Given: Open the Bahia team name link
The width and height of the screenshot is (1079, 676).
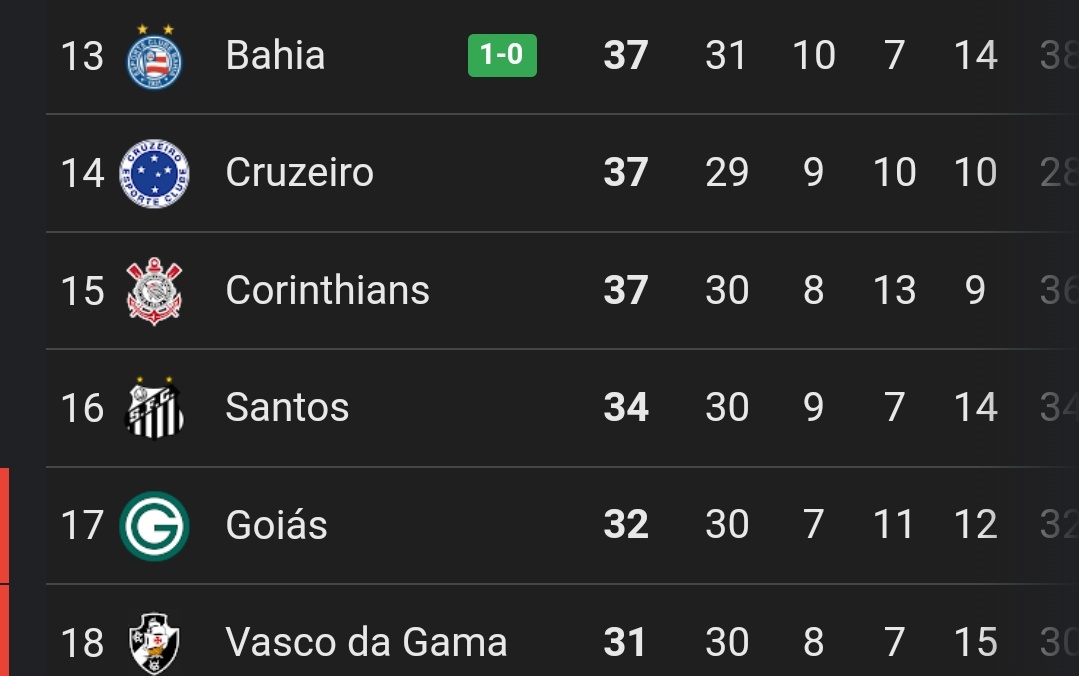Looking at the screenshot, I should click(275, 56).
